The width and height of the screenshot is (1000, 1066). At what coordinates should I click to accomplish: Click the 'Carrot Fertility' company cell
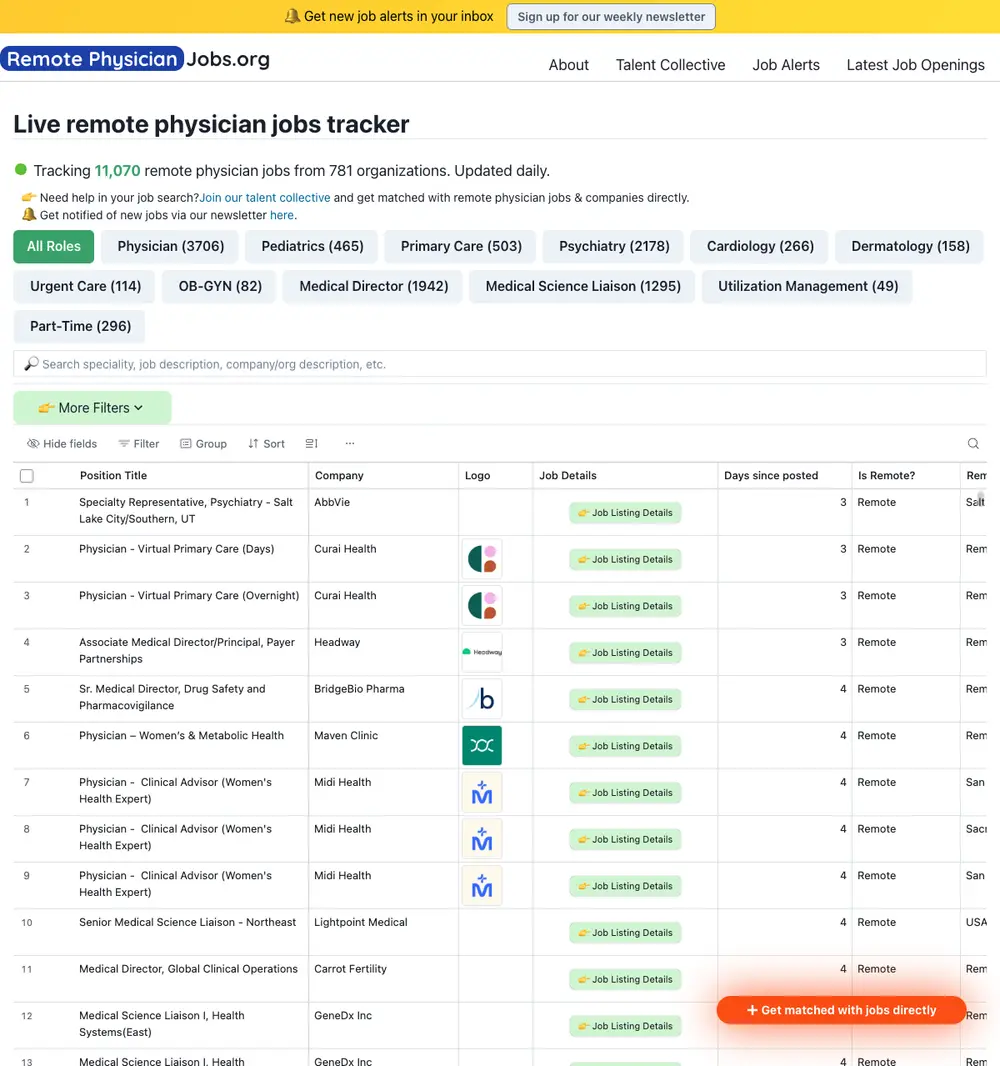tap(350, 969)
